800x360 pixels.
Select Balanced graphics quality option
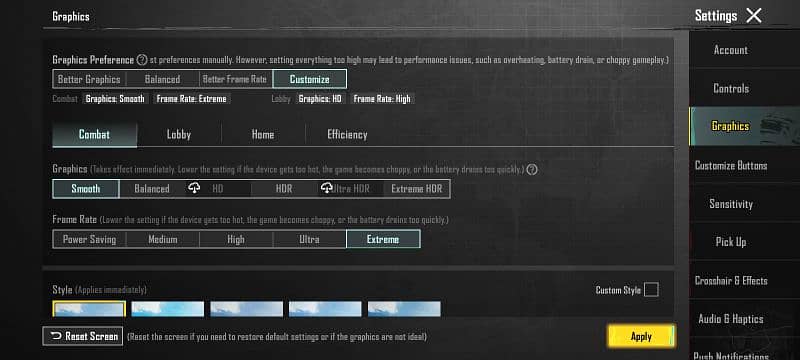pyautogui.click(x=152, y=189)
